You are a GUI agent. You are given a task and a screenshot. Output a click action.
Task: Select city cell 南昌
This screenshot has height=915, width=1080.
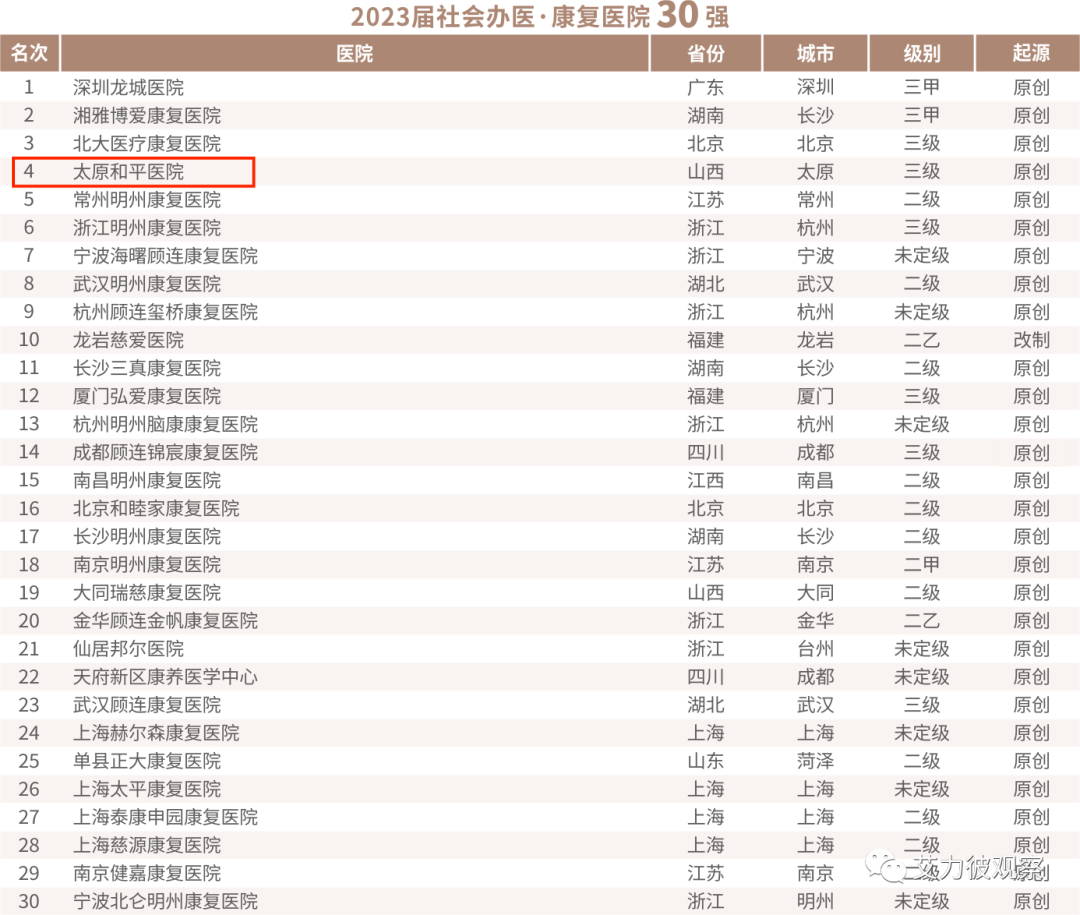click(816, 480)
